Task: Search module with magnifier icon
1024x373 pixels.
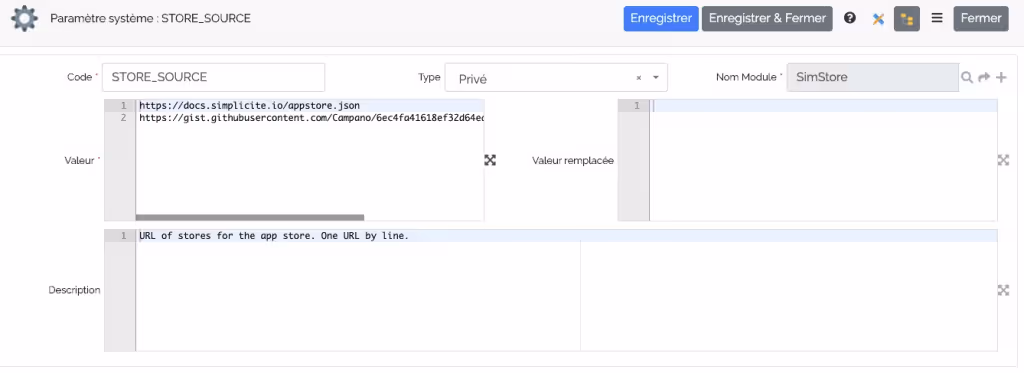Action: click(967, 77)
